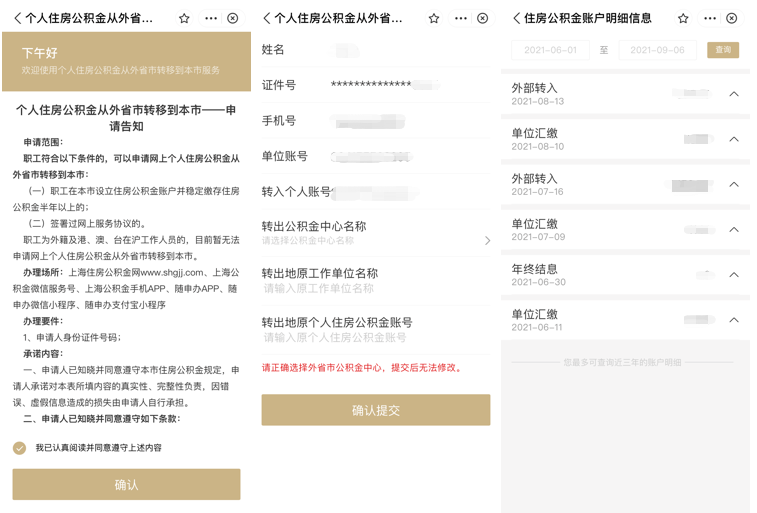Click 您最多可查询近三年的账户明细 footer note
The width and height of the screenshot is (757, 513).
pyautogui.click(x=622, y=362)
